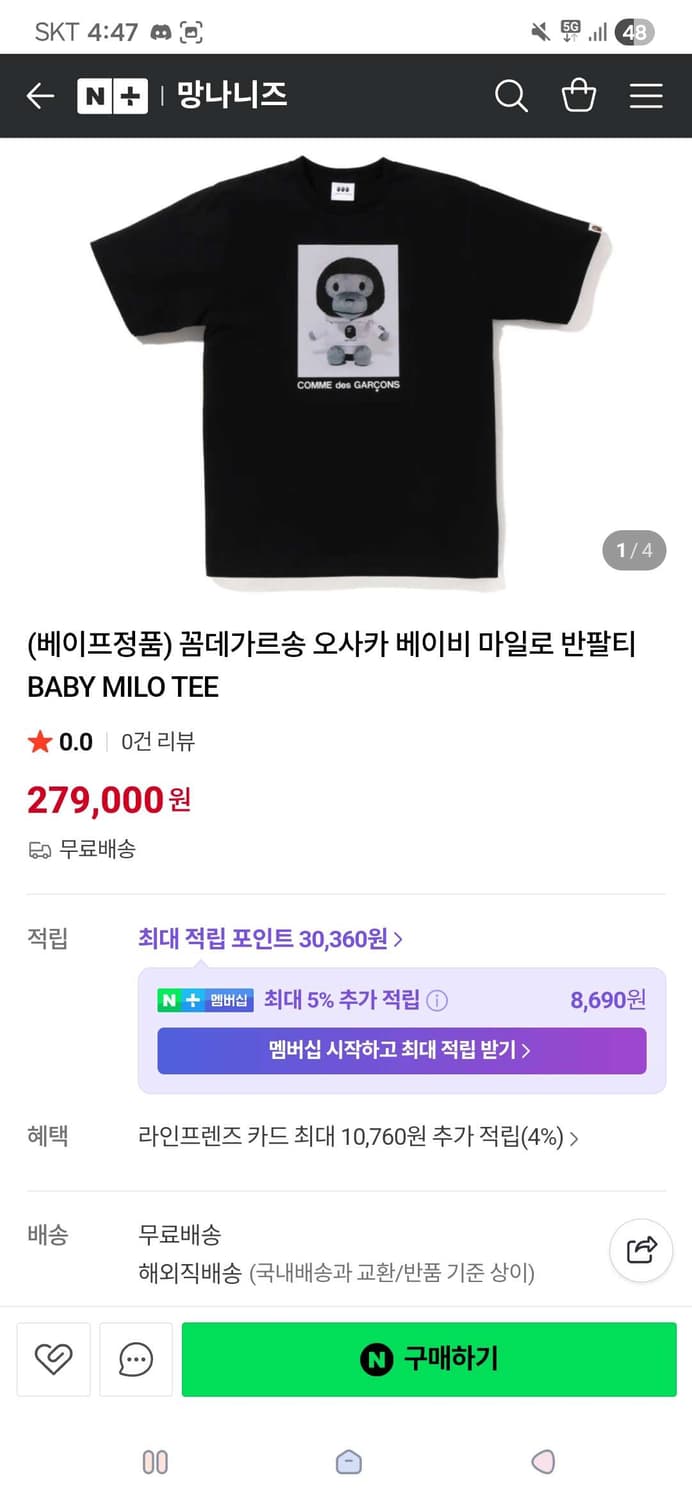Image resolution: width=692 pixels, height=1500 pixels.
Task: Open the hamburger menu icon
Action: click(646, 95)
